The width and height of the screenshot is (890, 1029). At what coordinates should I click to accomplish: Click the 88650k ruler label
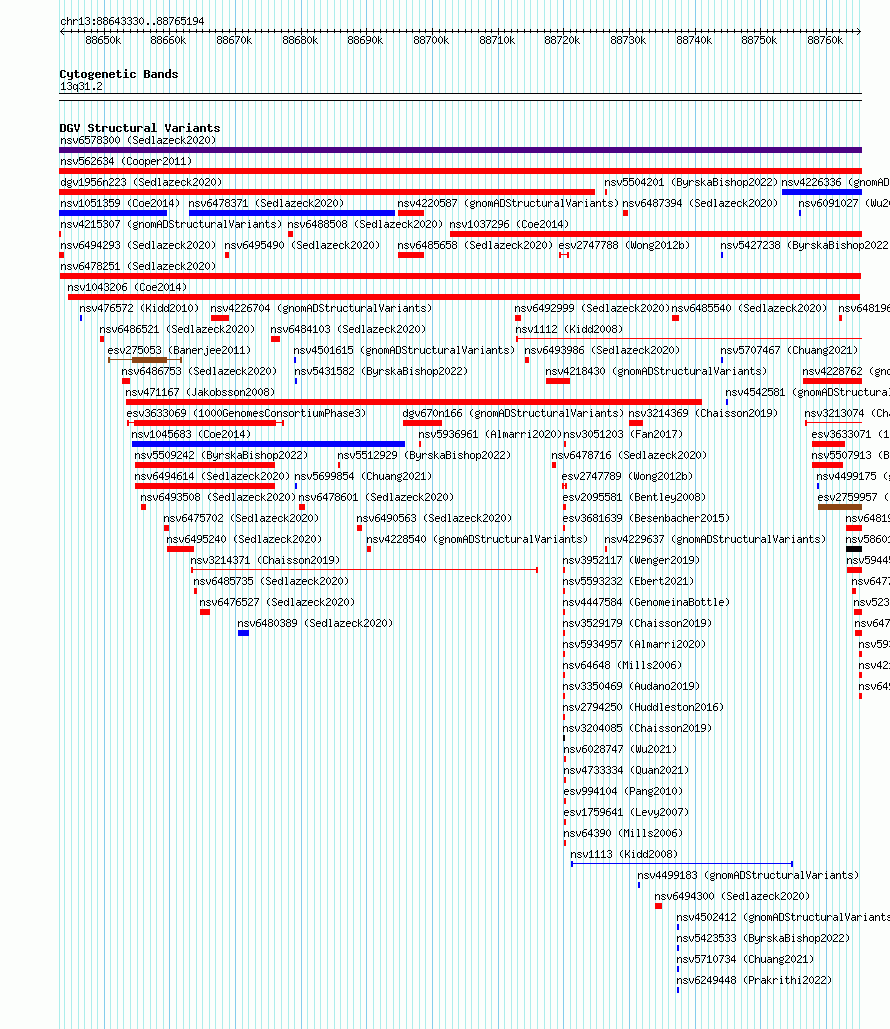pos(103,40)
